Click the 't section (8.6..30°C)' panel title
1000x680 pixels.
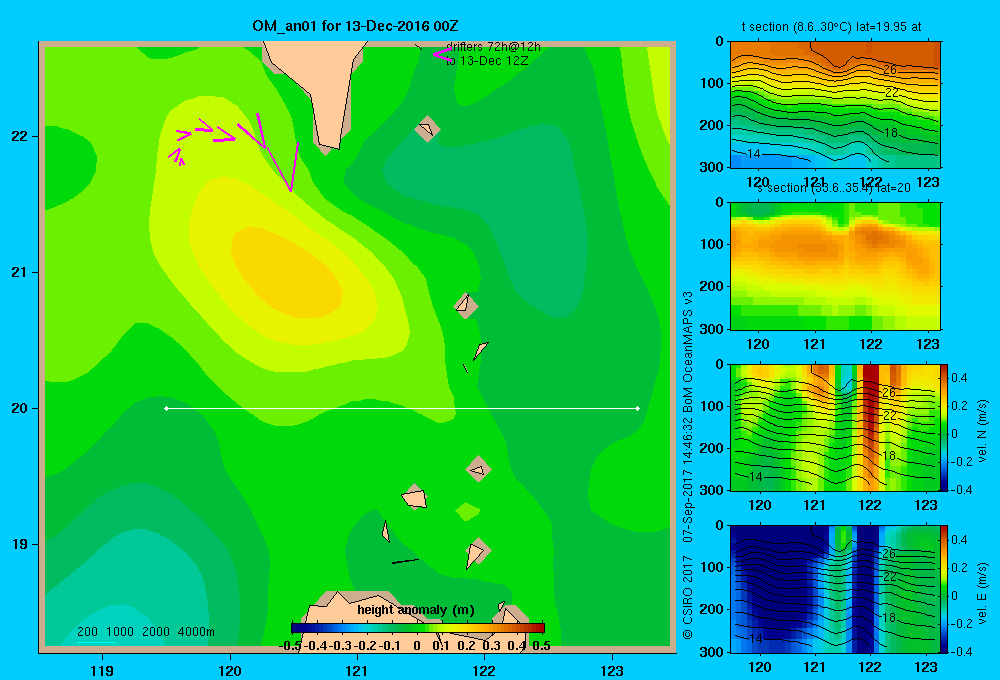pyautogui.click(x=832, y=27)
